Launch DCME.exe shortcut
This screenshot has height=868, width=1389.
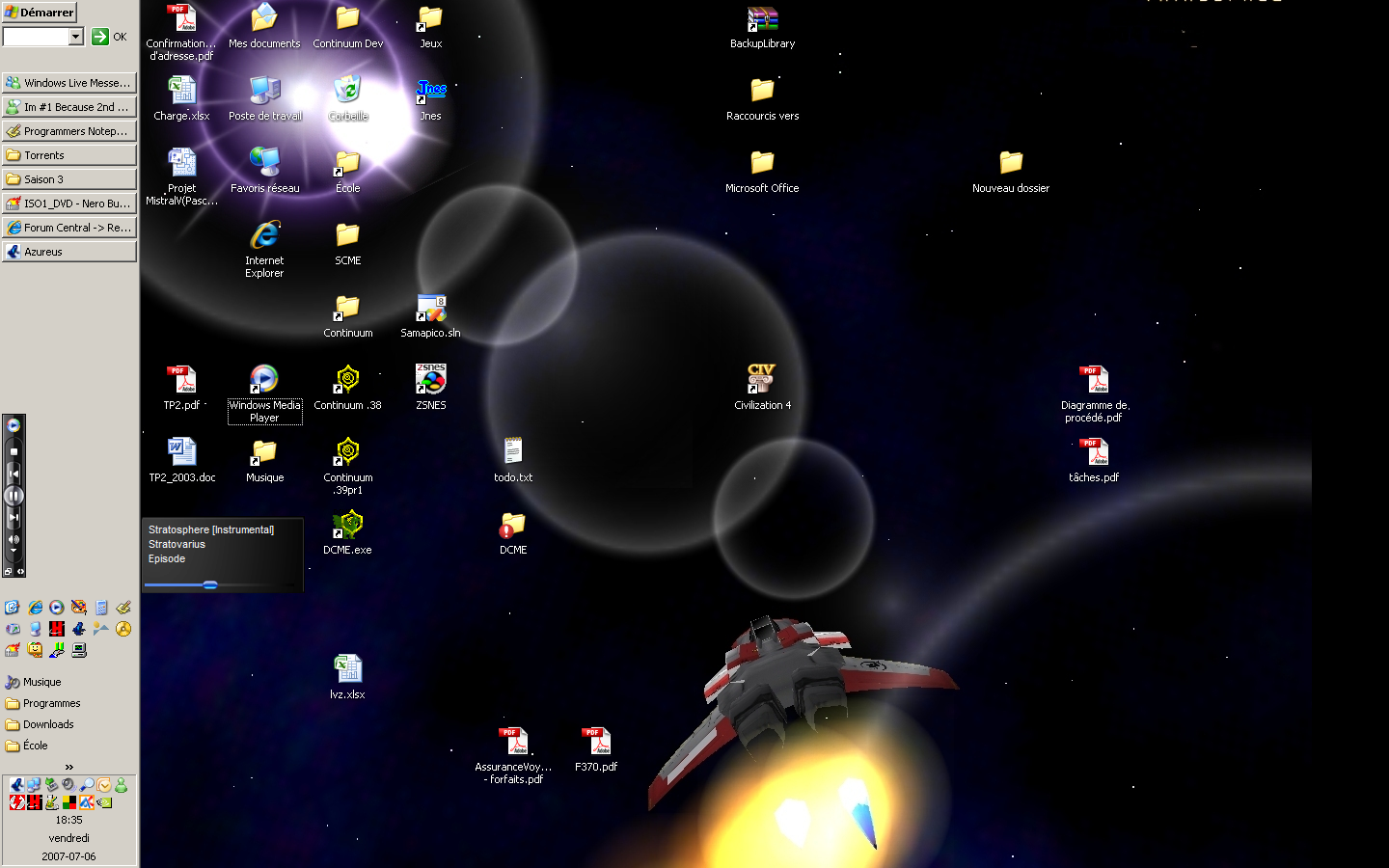(347, 532)
